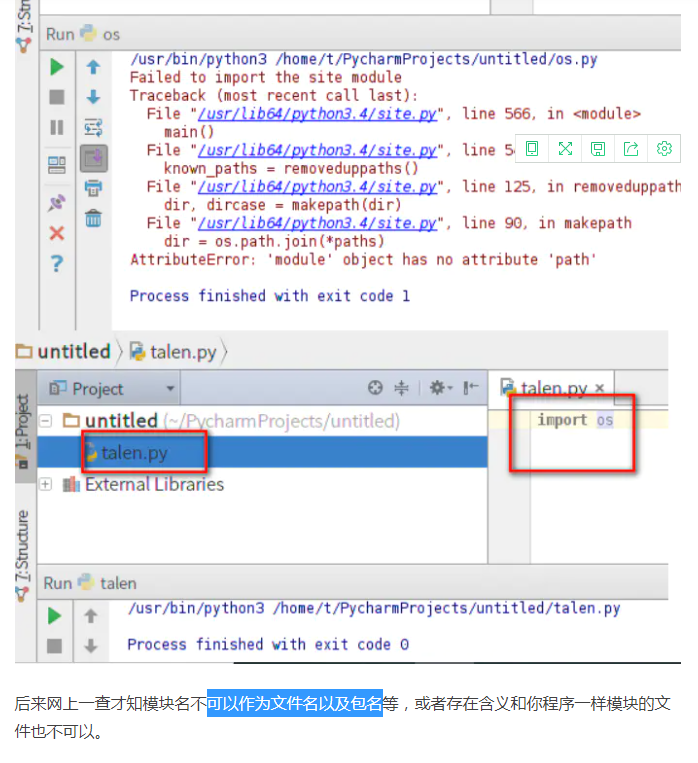Click the Print icon in os run panel
The height and width of the screenshot is (763, 698).
(x=93, y=188)
